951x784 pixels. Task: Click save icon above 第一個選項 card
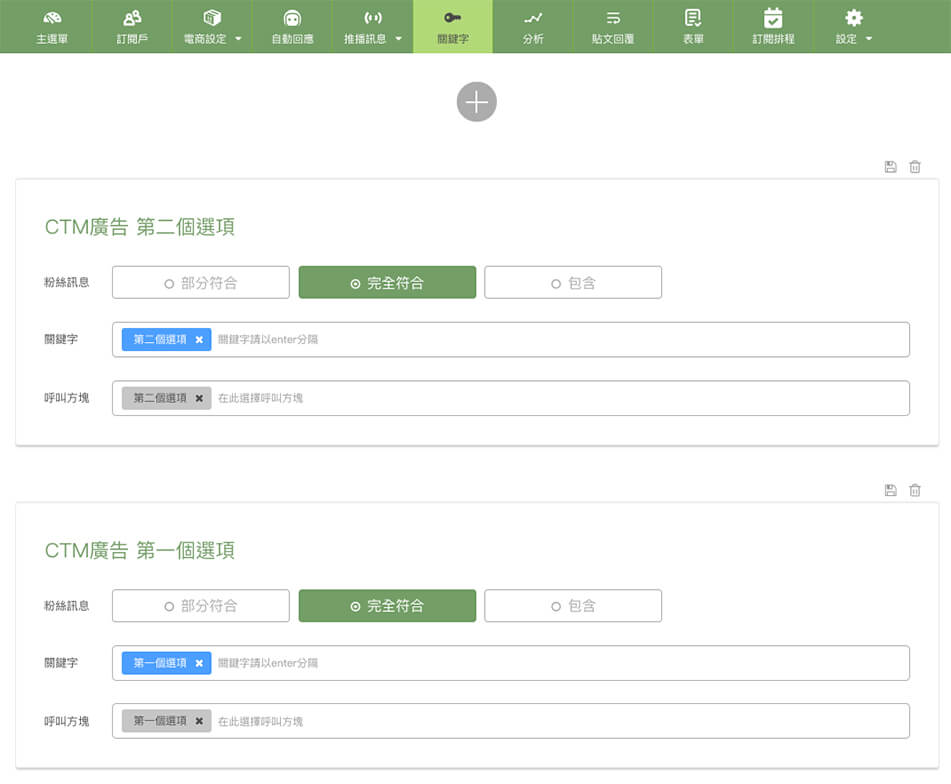890,490
